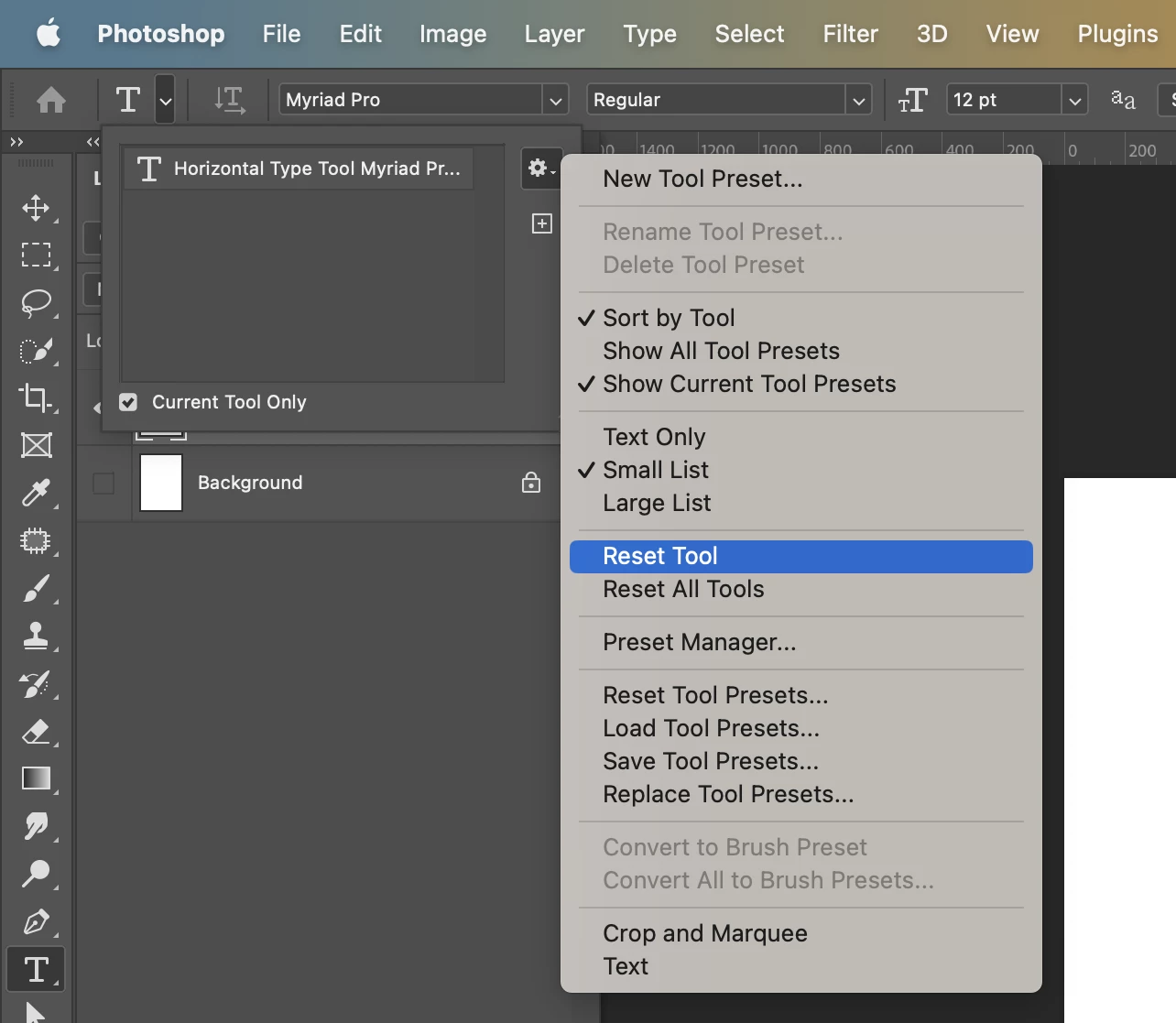The width and height of the screenshot is (1176, 1023).
Task: Open the Edit menu
Action: tap(360, 34)
